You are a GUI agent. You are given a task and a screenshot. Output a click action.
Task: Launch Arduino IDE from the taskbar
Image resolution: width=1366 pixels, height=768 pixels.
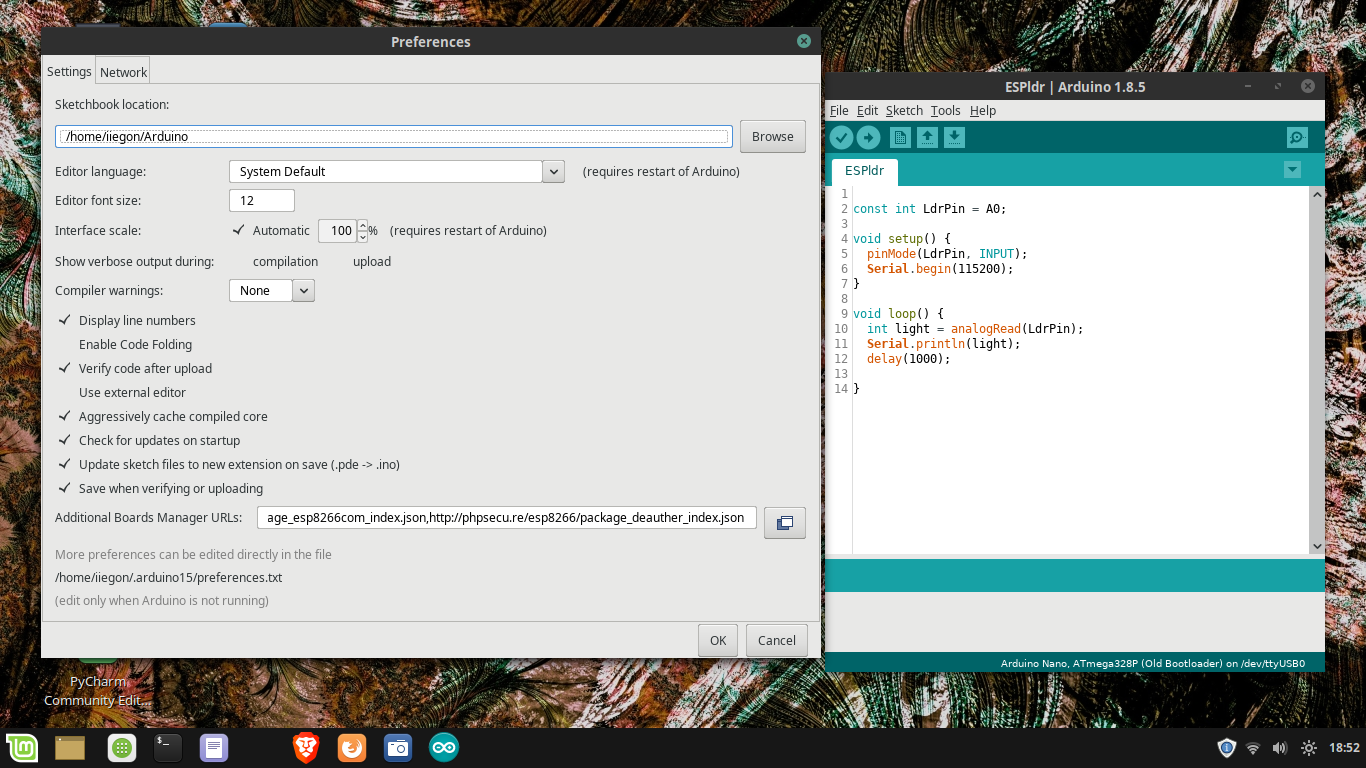click(x=443, y=747)
